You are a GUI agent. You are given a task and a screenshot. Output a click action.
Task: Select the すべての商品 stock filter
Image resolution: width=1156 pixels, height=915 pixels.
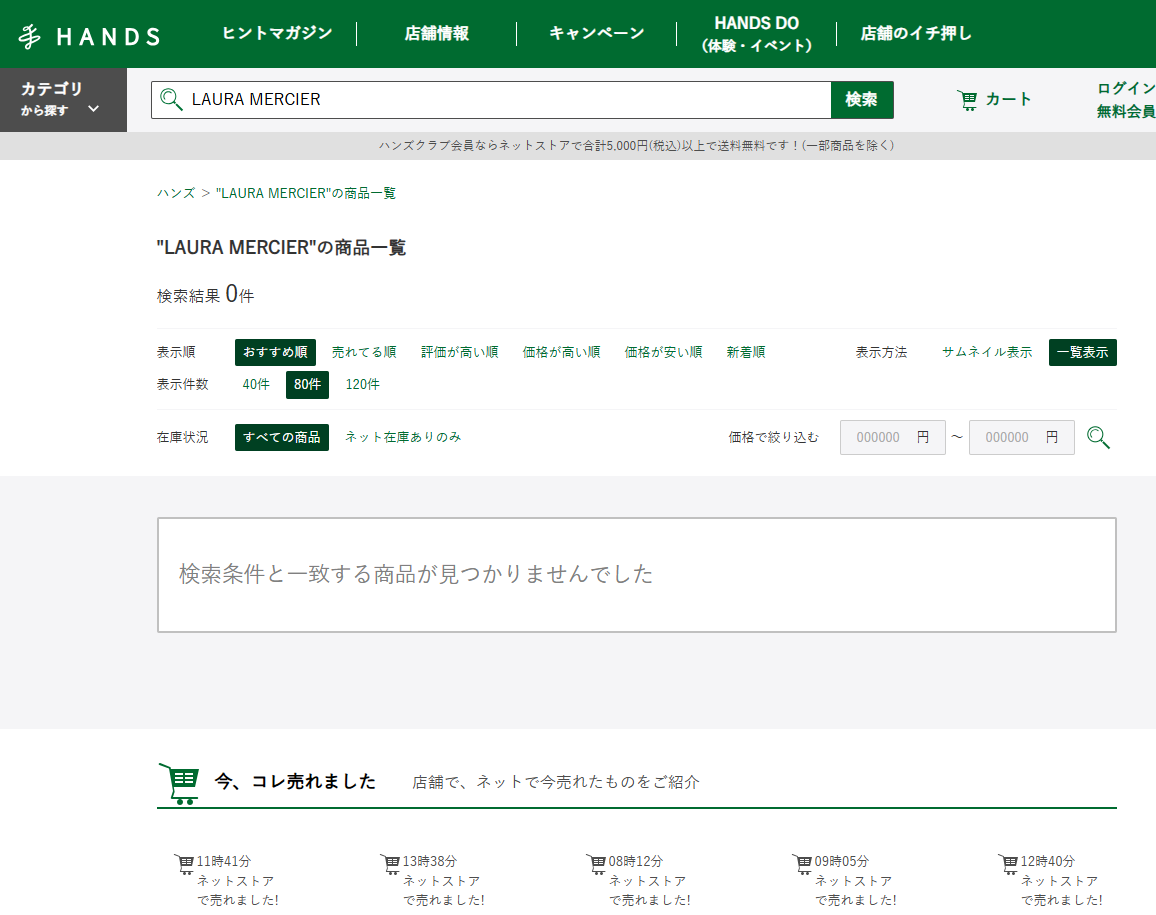(x=282, y=437)
